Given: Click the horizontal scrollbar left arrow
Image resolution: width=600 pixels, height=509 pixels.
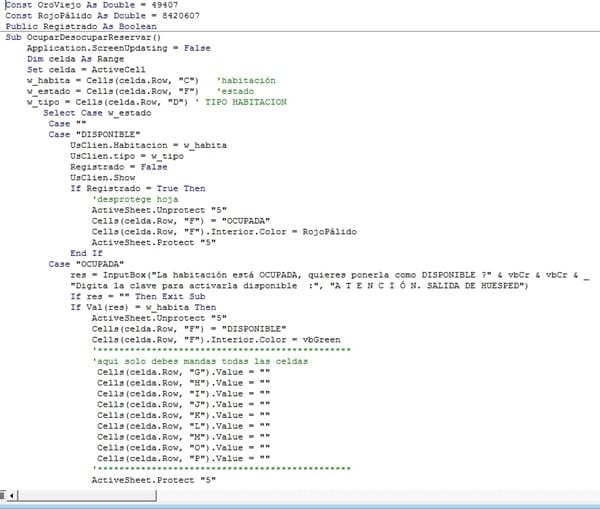Looking at the screenshot, I should (12, 496).
